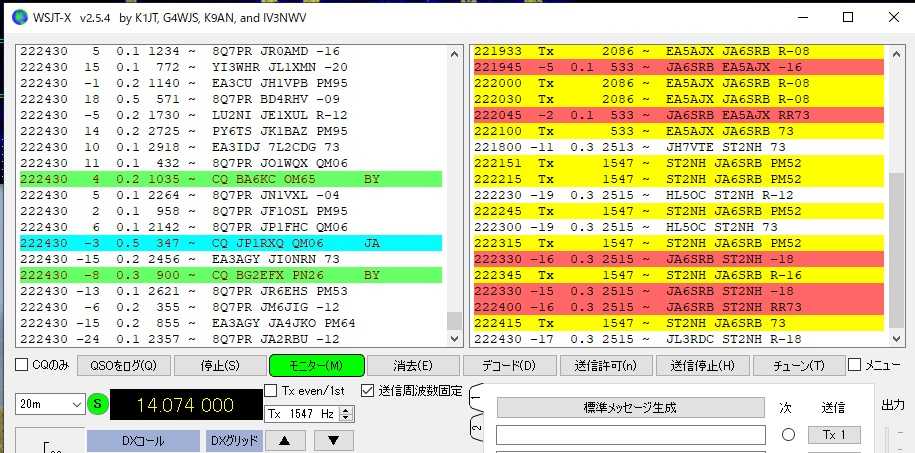
Task: Click the Tx 1 send button
Action: click(x=834, y=435)
